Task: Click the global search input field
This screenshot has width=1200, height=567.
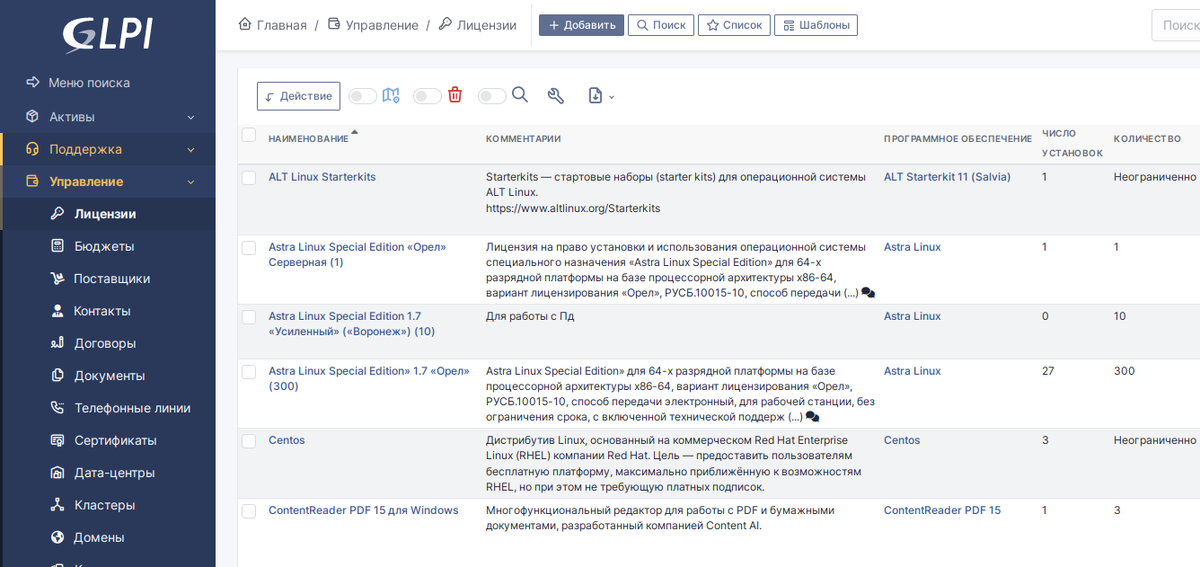Action: (1176, 25)
